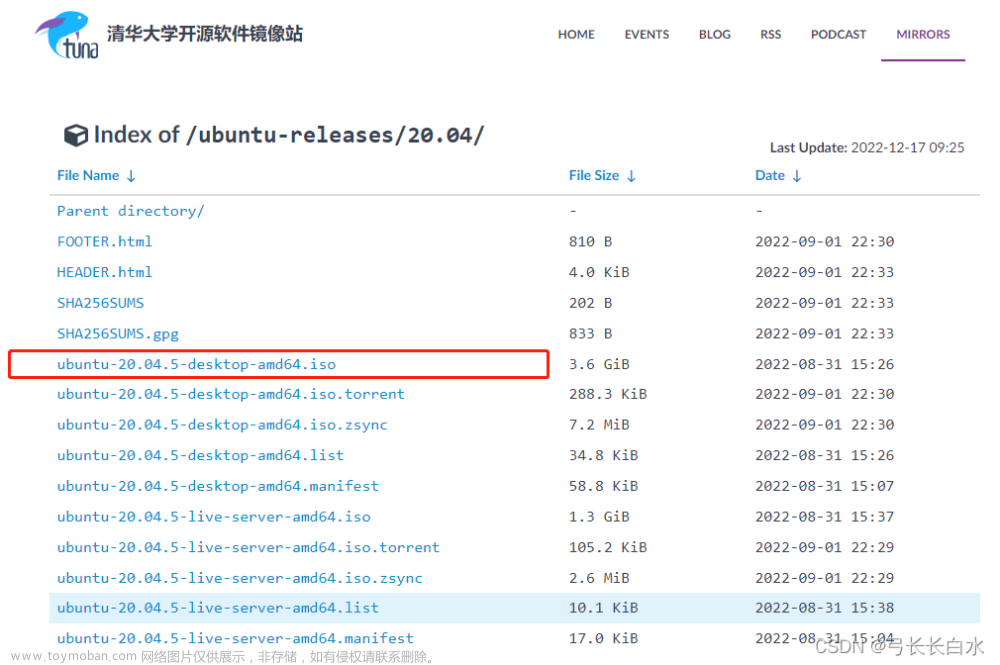1000x665 pixels.
Task: Open the SHA256SUMS file
Action: tap(100, 302)
